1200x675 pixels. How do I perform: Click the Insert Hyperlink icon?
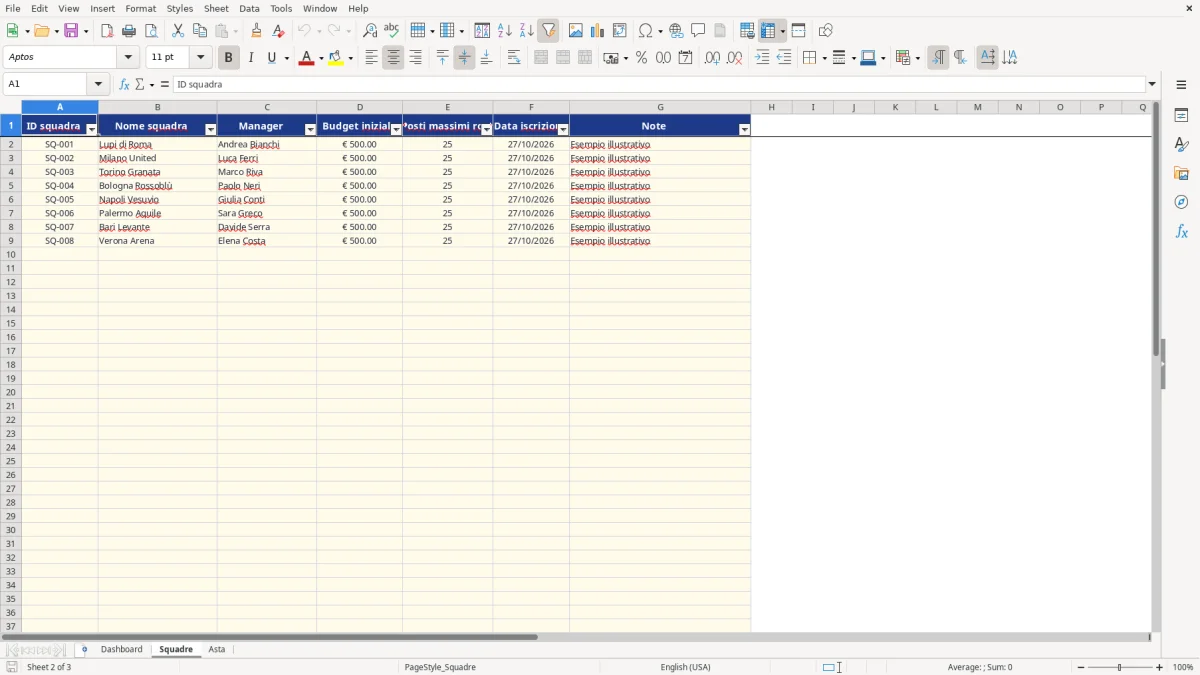[x=676, y=31]
